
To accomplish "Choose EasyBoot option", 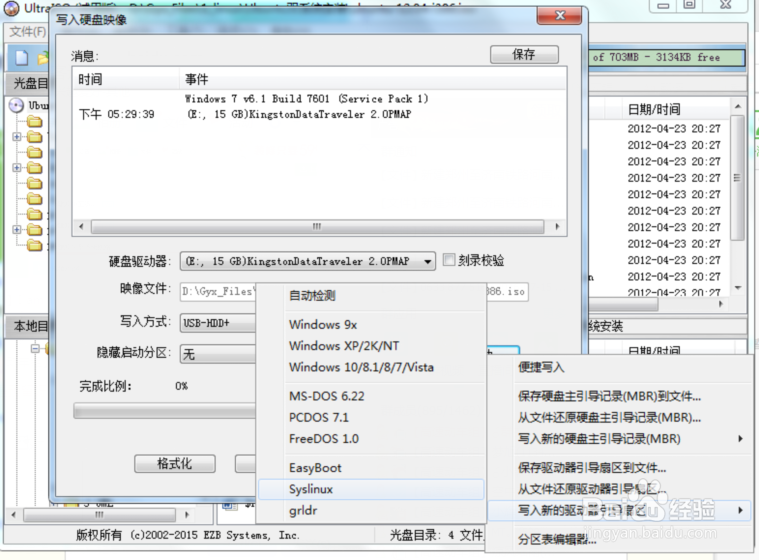I will (371, 468).
